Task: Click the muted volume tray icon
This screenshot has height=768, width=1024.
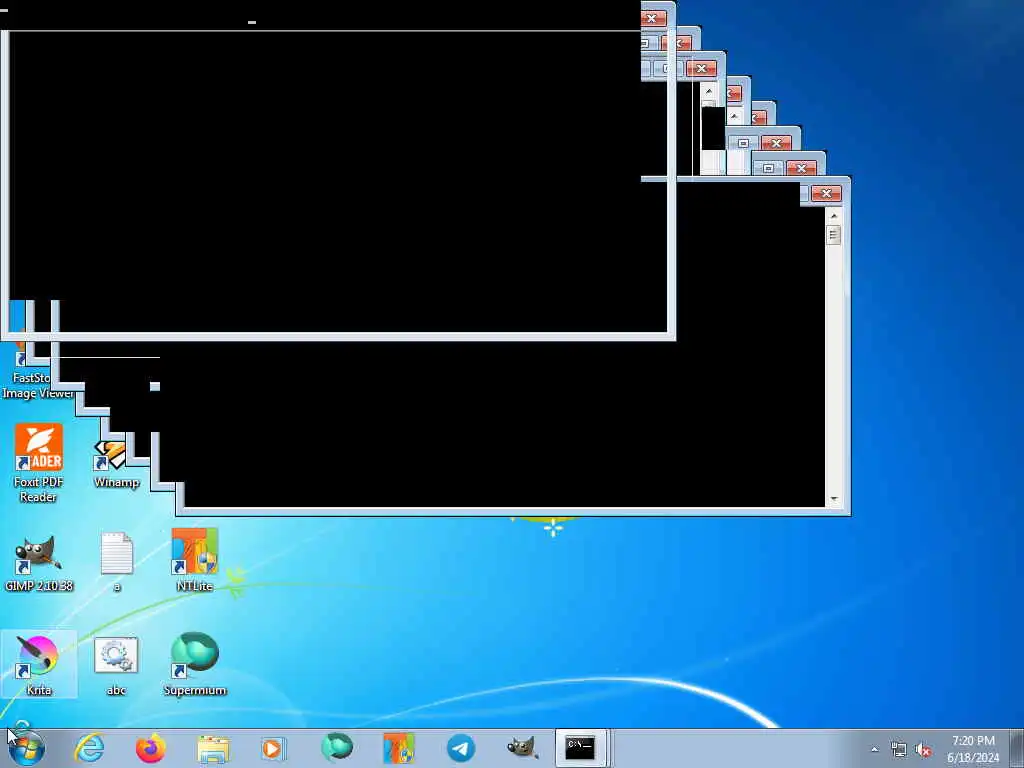Action: point(923,750)
